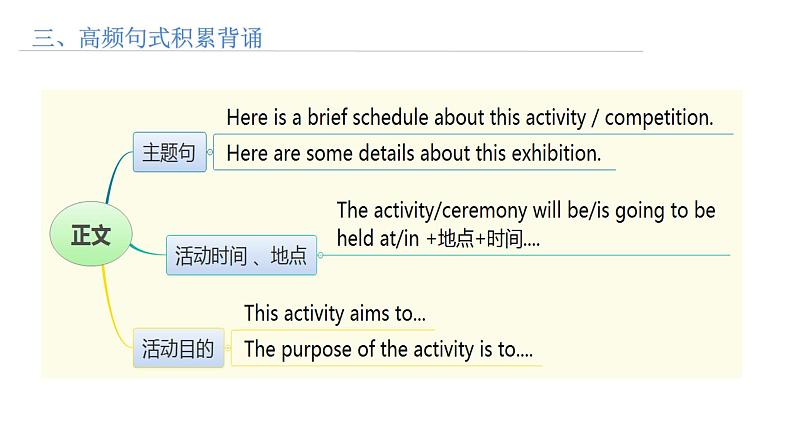Click 'The purpose of the activity is to' subtopic
Image resolution: width=794 pixels, height=447 pixels.
[x=388, y=349]
